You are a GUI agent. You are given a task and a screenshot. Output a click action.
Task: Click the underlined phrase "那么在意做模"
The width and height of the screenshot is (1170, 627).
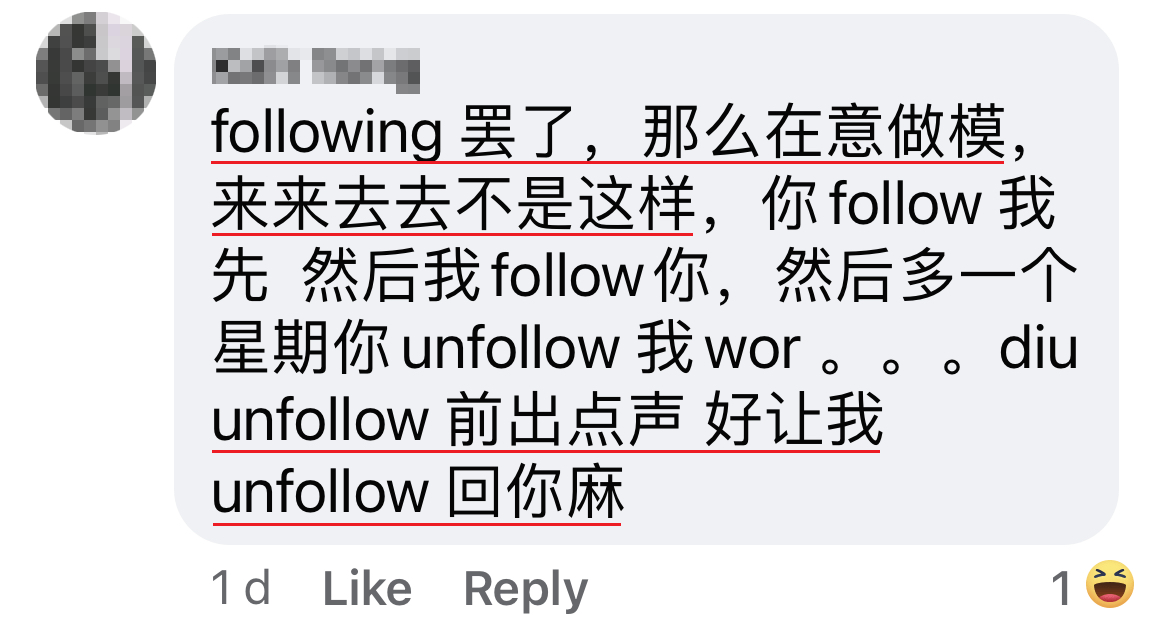click(x=823, y=133)
